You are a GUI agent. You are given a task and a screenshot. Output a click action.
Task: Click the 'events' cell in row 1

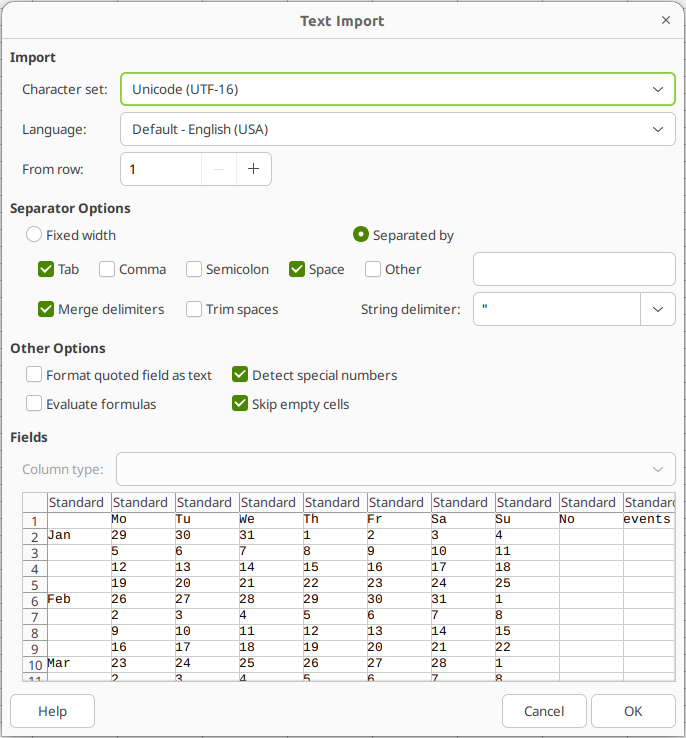click(649, 520)
